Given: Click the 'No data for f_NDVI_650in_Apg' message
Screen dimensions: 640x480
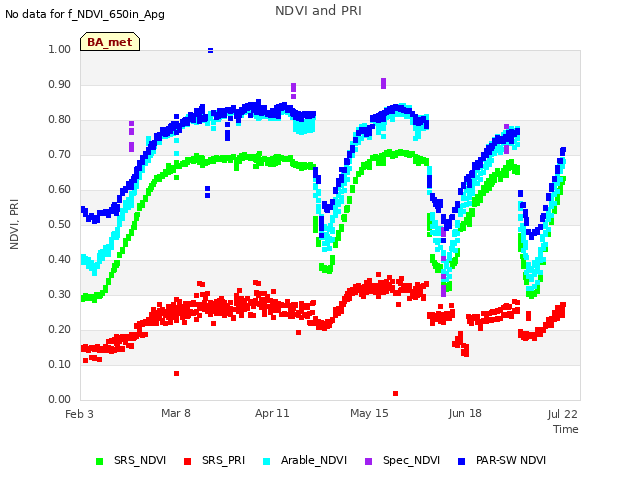Looking at the screenshot, I should 85,14.
